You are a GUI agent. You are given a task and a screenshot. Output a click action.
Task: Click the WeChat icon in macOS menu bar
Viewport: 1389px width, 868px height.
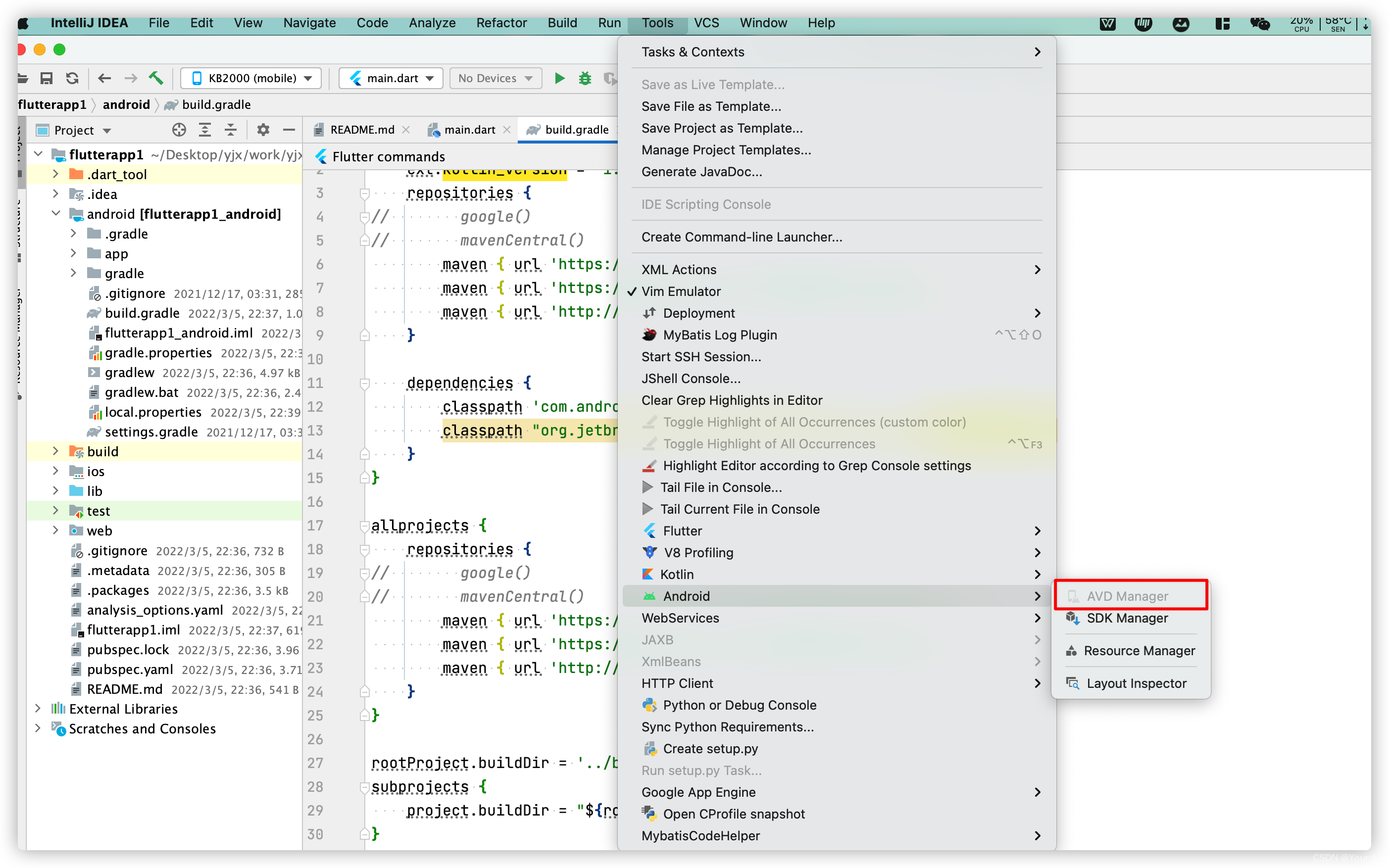(x=1259, y=24)
